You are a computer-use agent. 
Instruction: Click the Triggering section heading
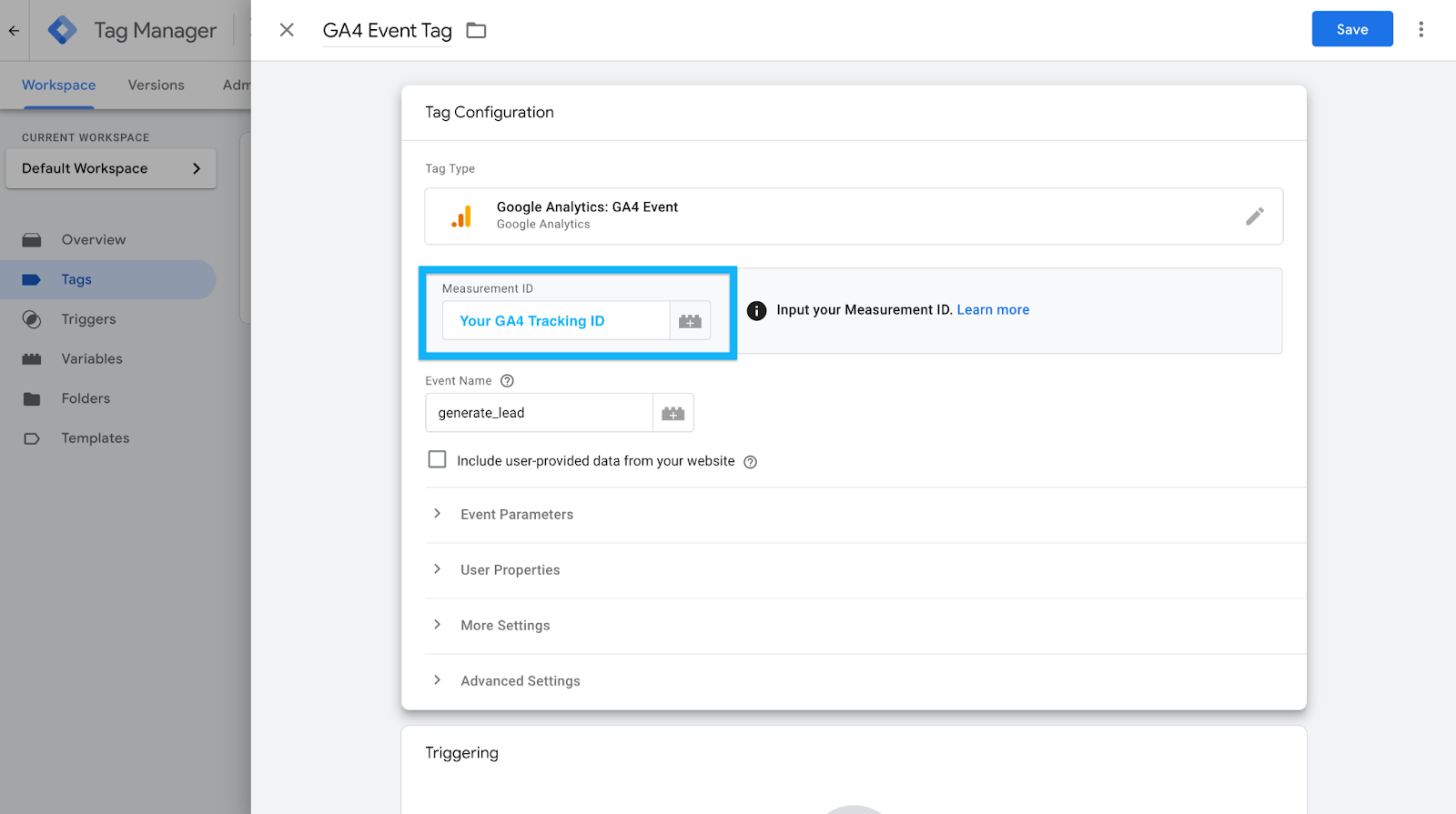(462, 753)
